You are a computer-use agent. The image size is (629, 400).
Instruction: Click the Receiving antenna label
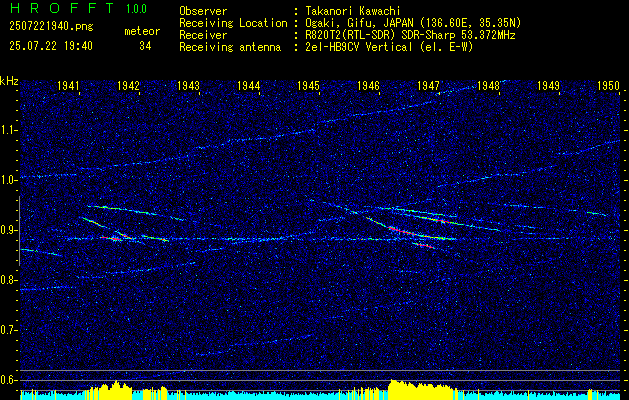pos(230,47)
